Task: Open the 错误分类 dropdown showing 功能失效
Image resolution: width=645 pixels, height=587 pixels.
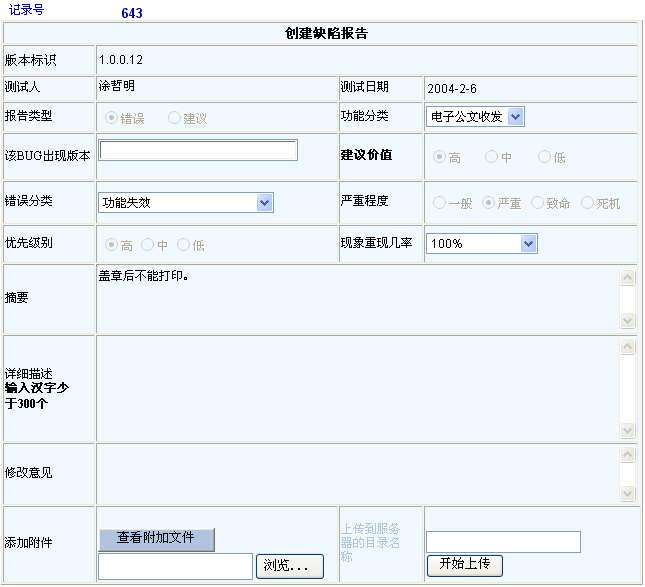Action: (x=186, y=202)
